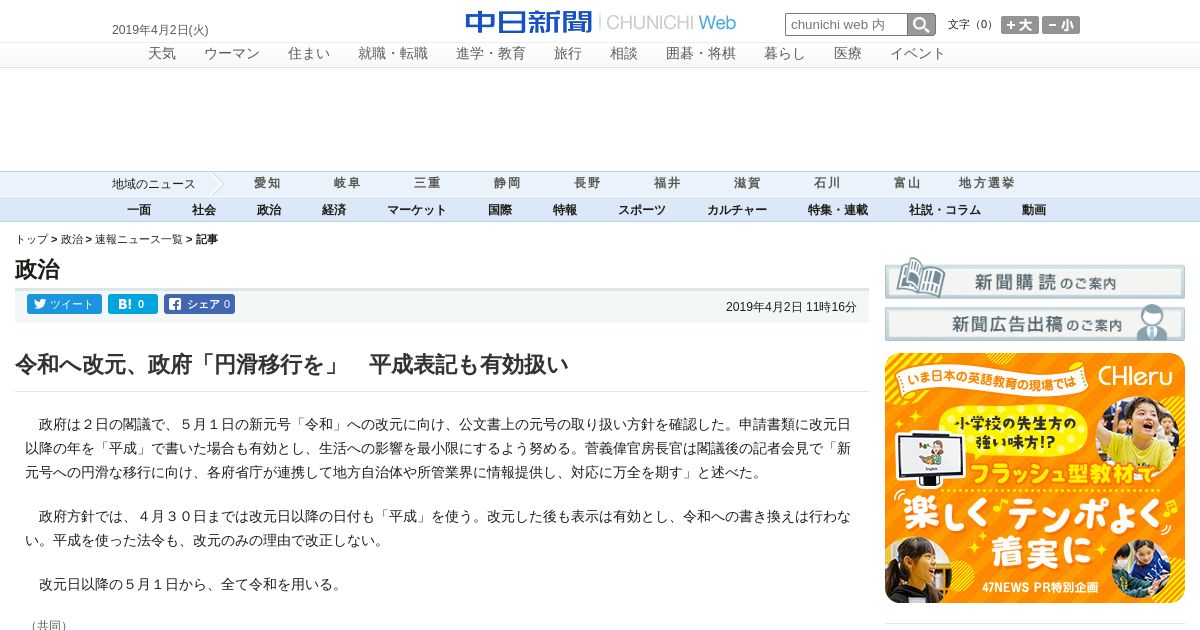Go to 特集・連載 features tab
Screen dimensions: 1200x630
[x=838, y=210]
